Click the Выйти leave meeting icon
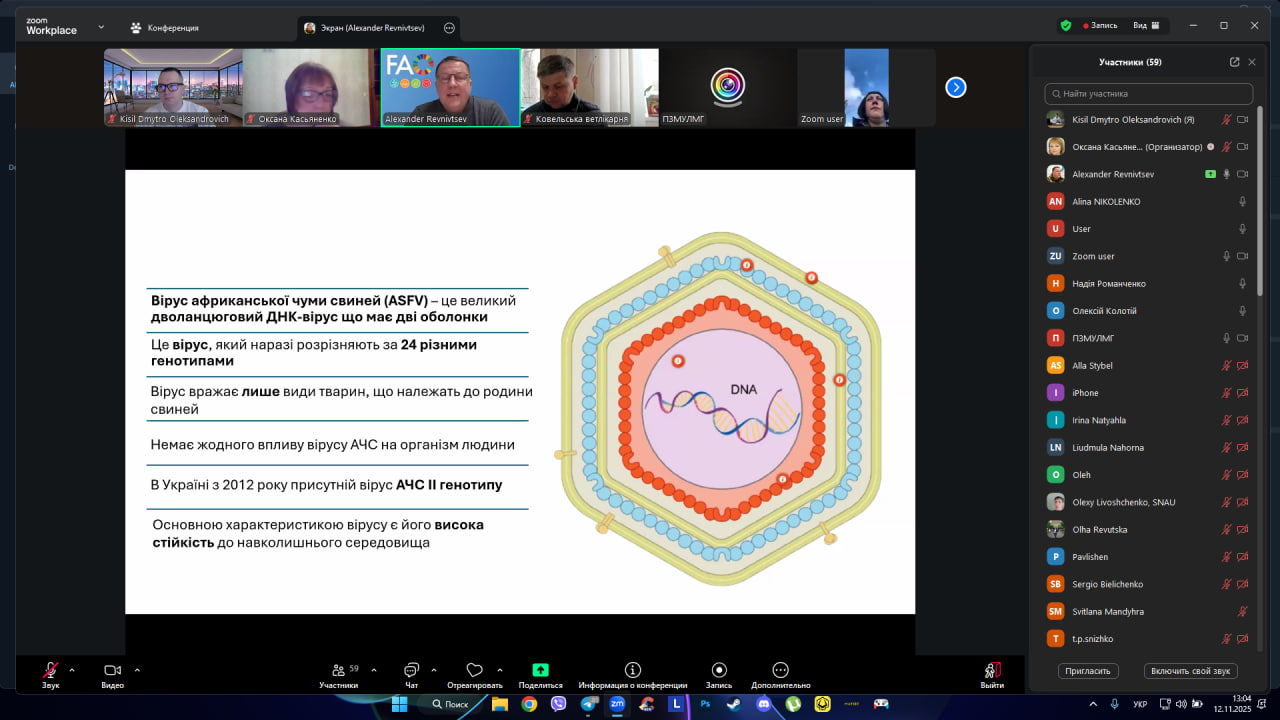Viewport: 1280px width, 720px height. tap(992, 670)
